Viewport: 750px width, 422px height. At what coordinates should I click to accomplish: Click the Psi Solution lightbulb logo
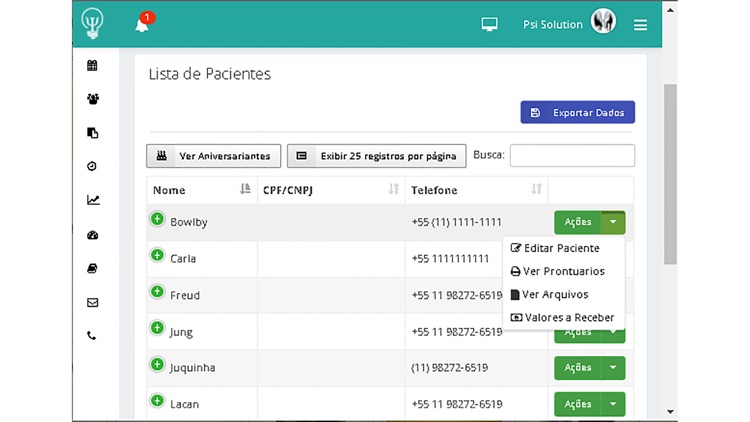coord(92,23)
